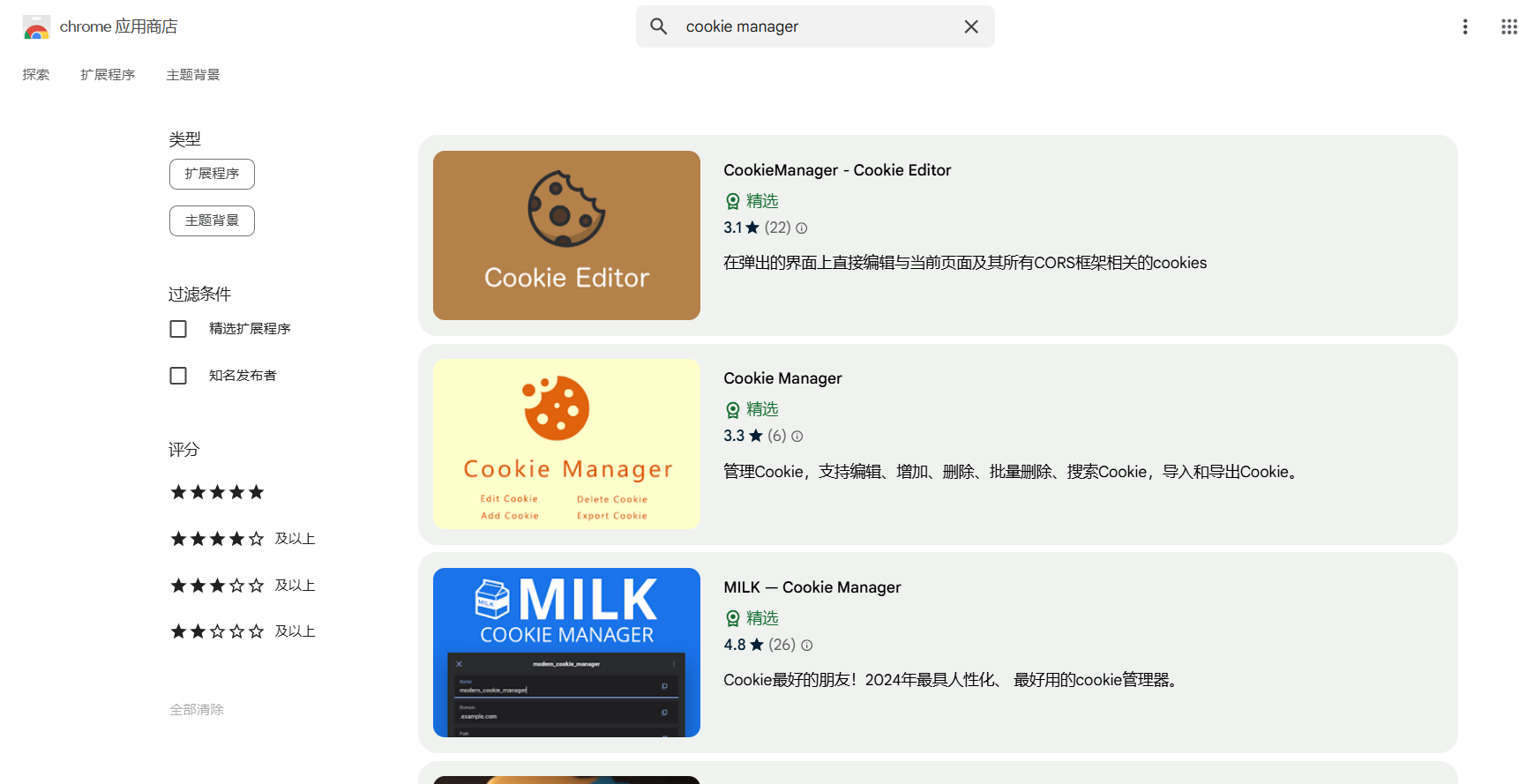Open the Google apps grid
Viewport: 1519px width, 784px height.
pyautogui.click(x=1508, y=26)
